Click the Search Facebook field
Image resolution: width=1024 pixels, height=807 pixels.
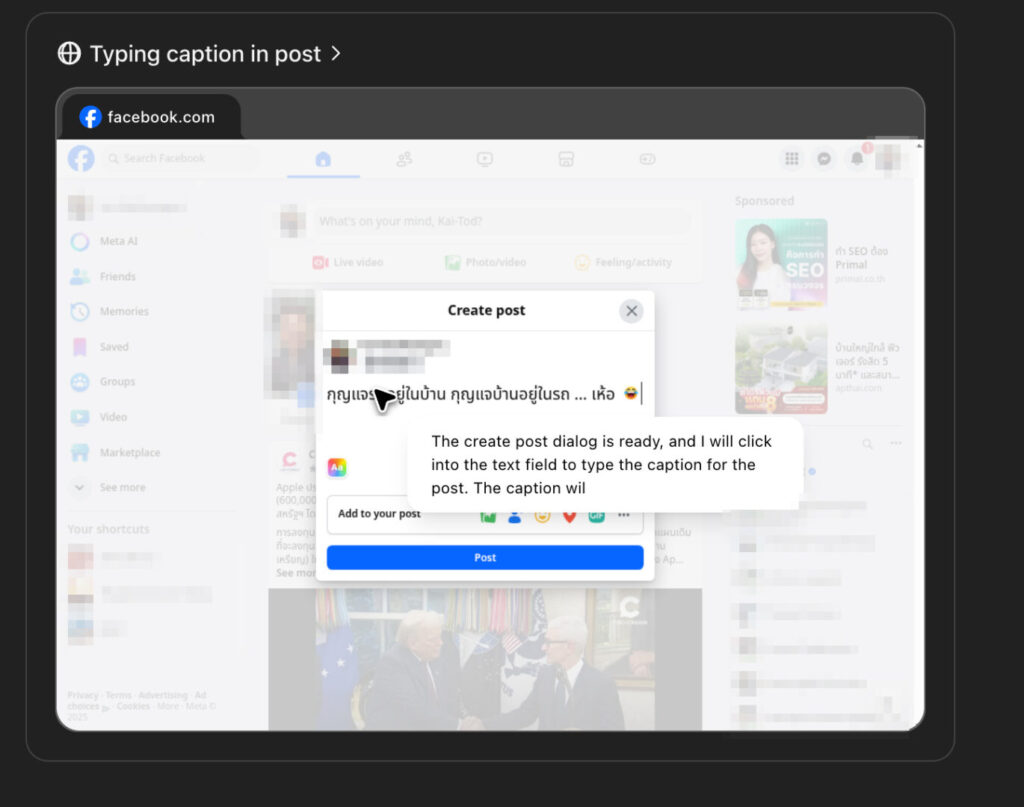coord(180,159)
